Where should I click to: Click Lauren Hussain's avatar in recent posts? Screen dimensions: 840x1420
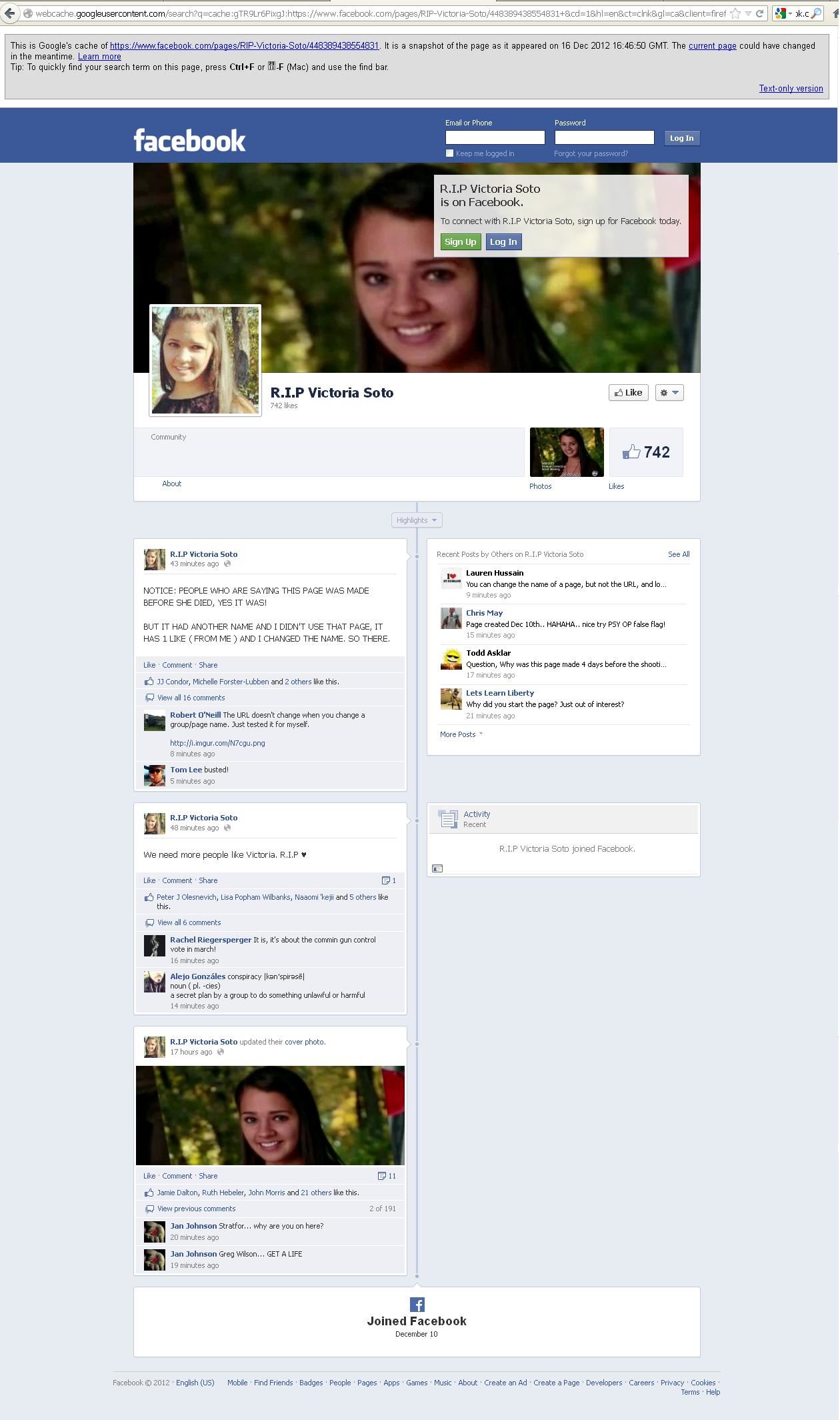pyautogui.click(x=451, y=578)
